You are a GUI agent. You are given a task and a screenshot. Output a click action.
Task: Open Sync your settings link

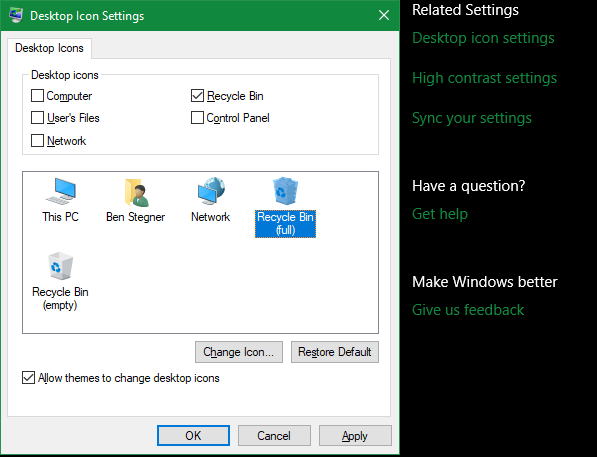click(472, 118)
